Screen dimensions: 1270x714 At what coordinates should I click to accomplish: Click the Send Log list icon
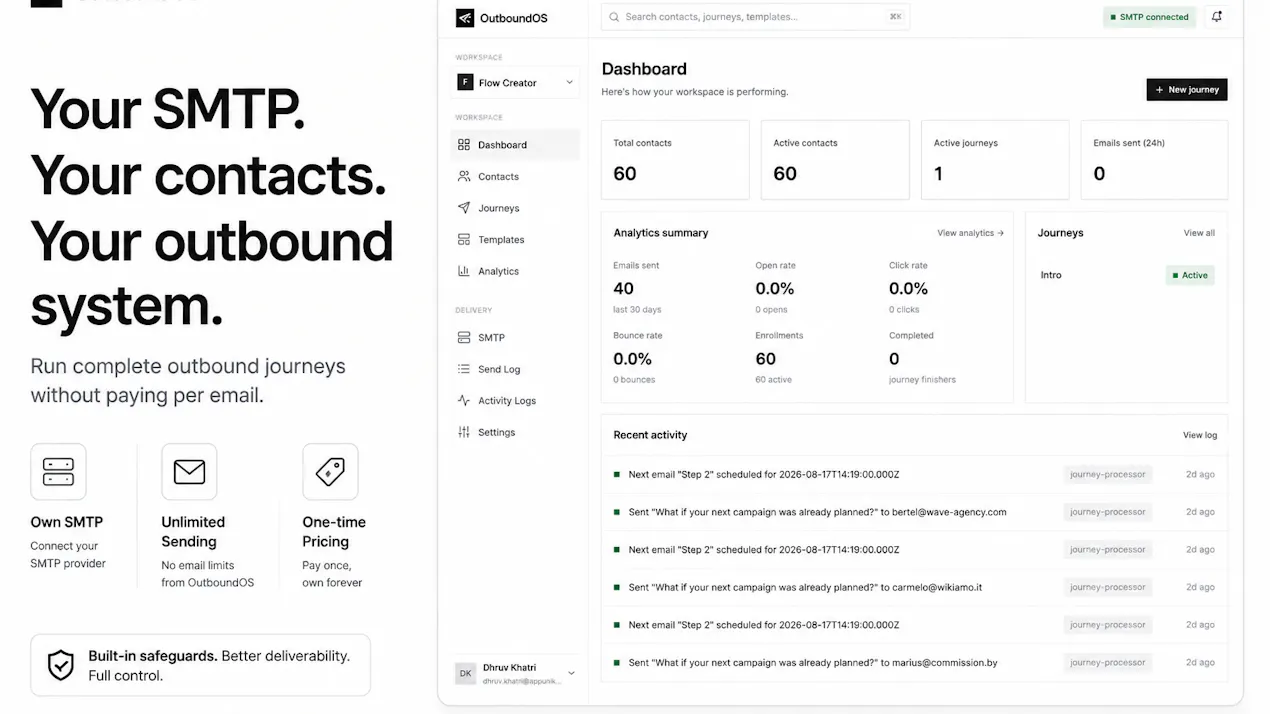(x=464, y=369)
